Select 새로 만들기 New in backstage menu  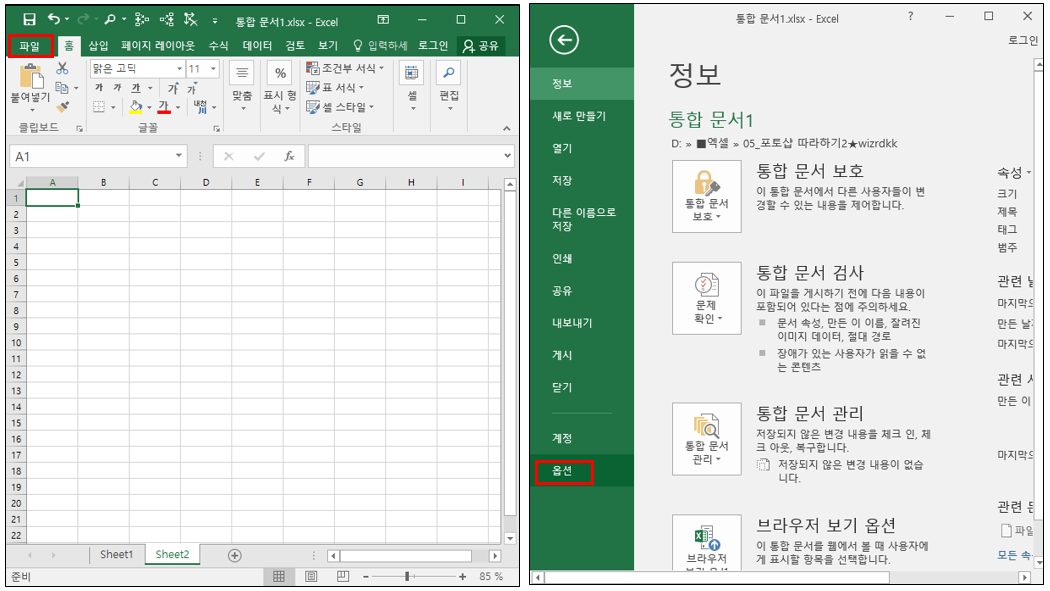coord(581,116)
